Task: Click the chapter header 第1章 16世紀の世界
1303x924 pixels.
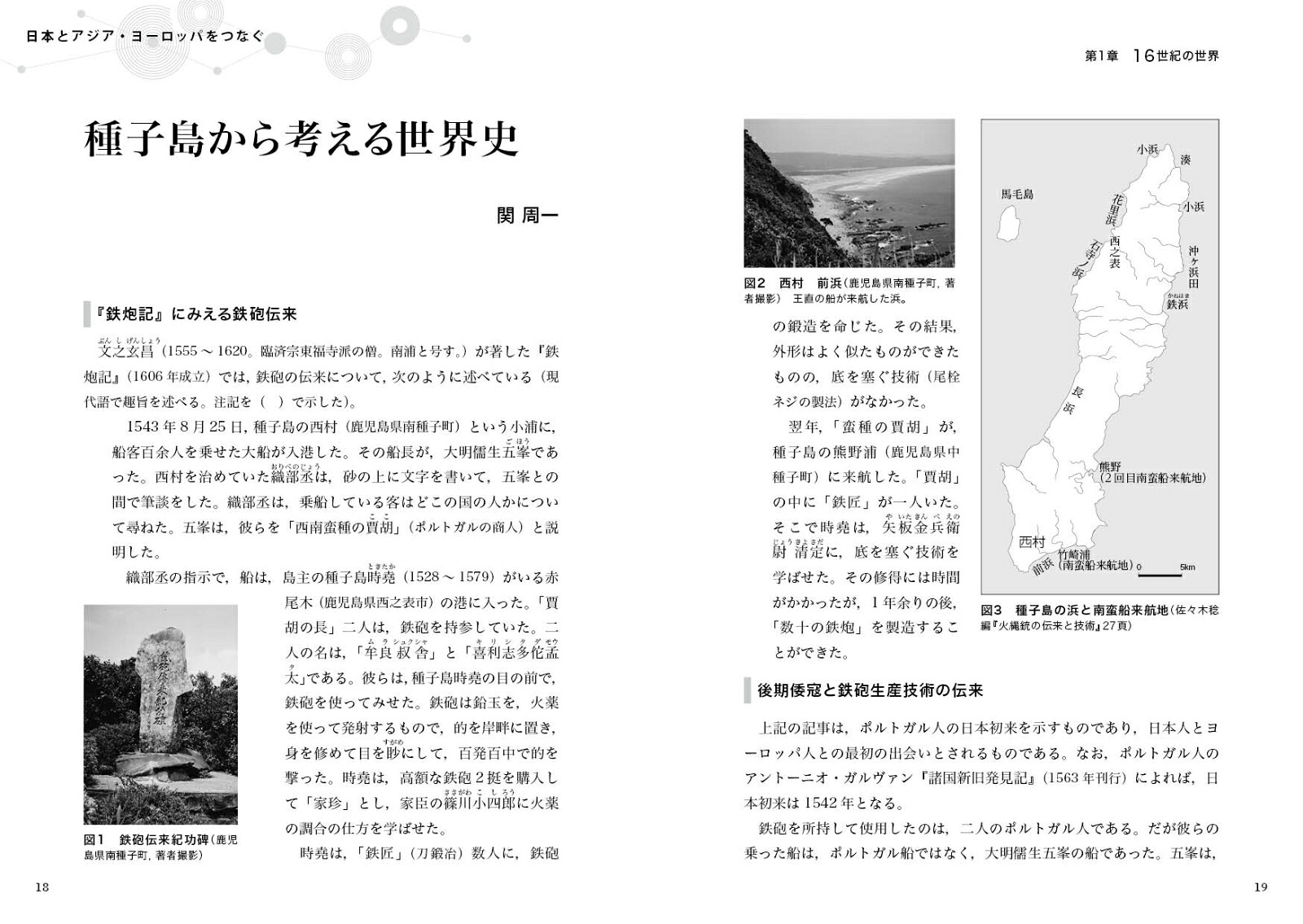Action: coord(1152,56)
